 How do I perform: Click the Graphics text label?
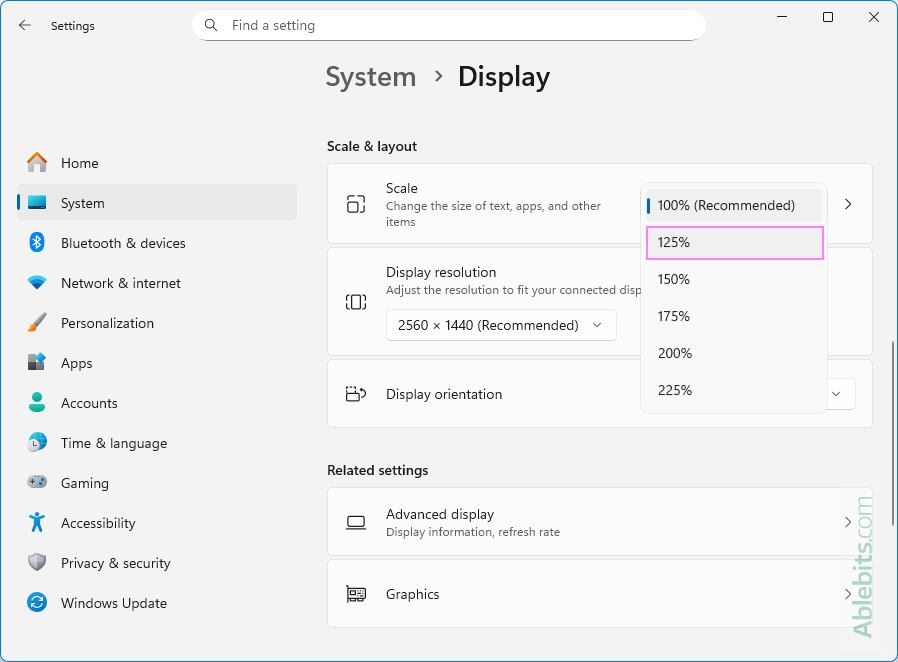pyautogui.click(x=412, y=594)
